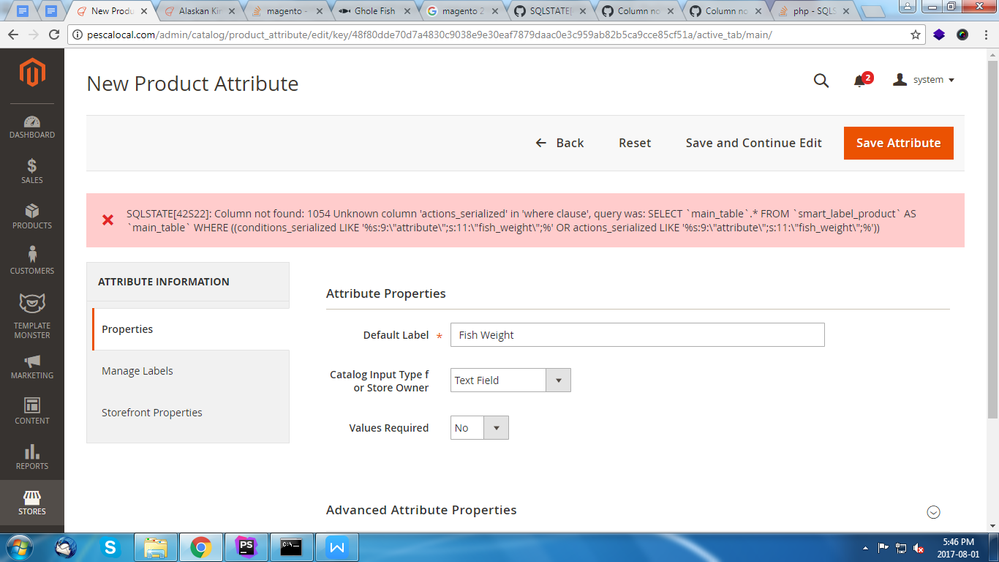Open the Products sidebar icon
999x562 pixels.
click(x=32, y=215)
